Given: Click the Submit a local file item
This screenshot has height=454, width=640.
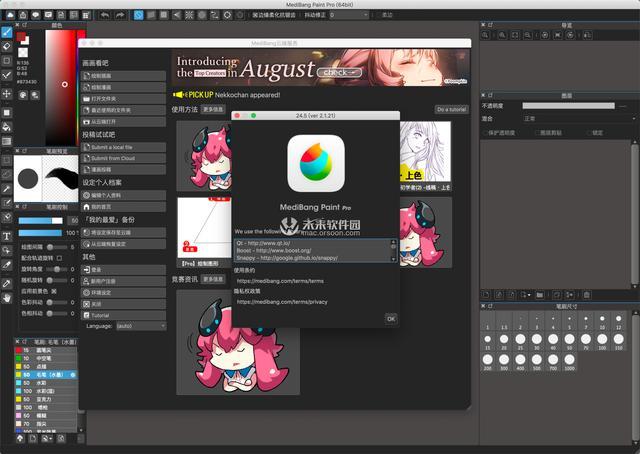Looking at the screenshot, I should click(124, 147).
